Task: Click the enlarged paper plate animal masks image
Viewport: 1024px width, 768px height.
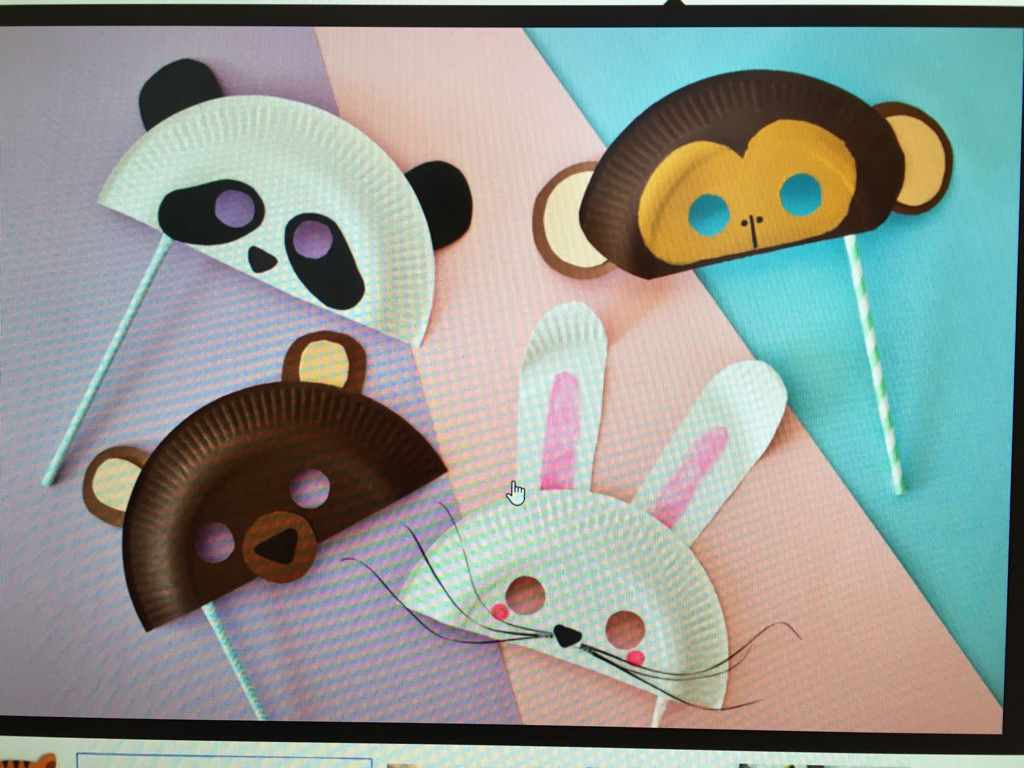Action: click(x=500, y=377)
